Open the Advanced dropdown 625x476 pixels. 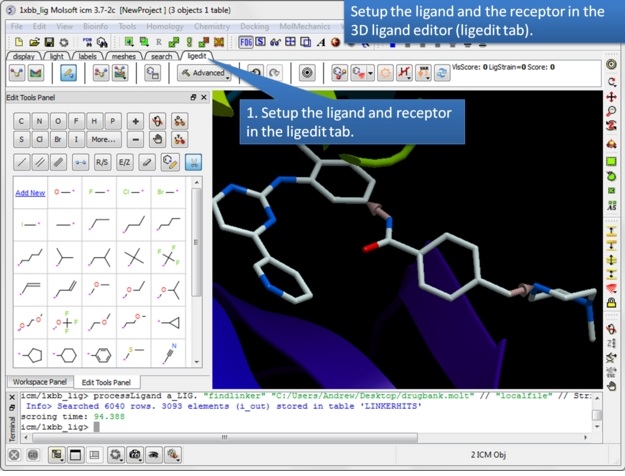[x=202, y=73]
